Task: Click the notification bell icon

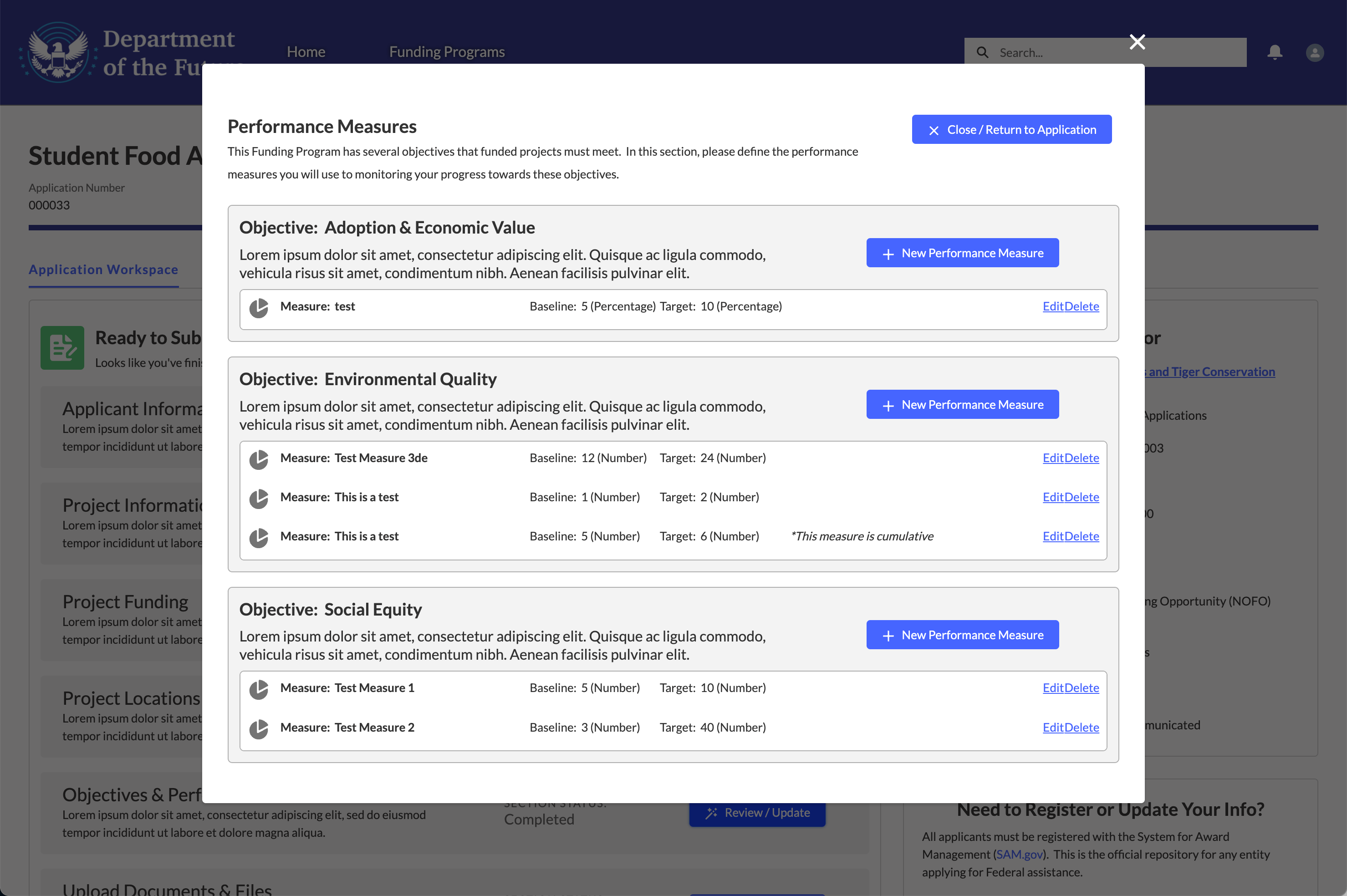Action: pyautogui.click(x=1275, y=52)
